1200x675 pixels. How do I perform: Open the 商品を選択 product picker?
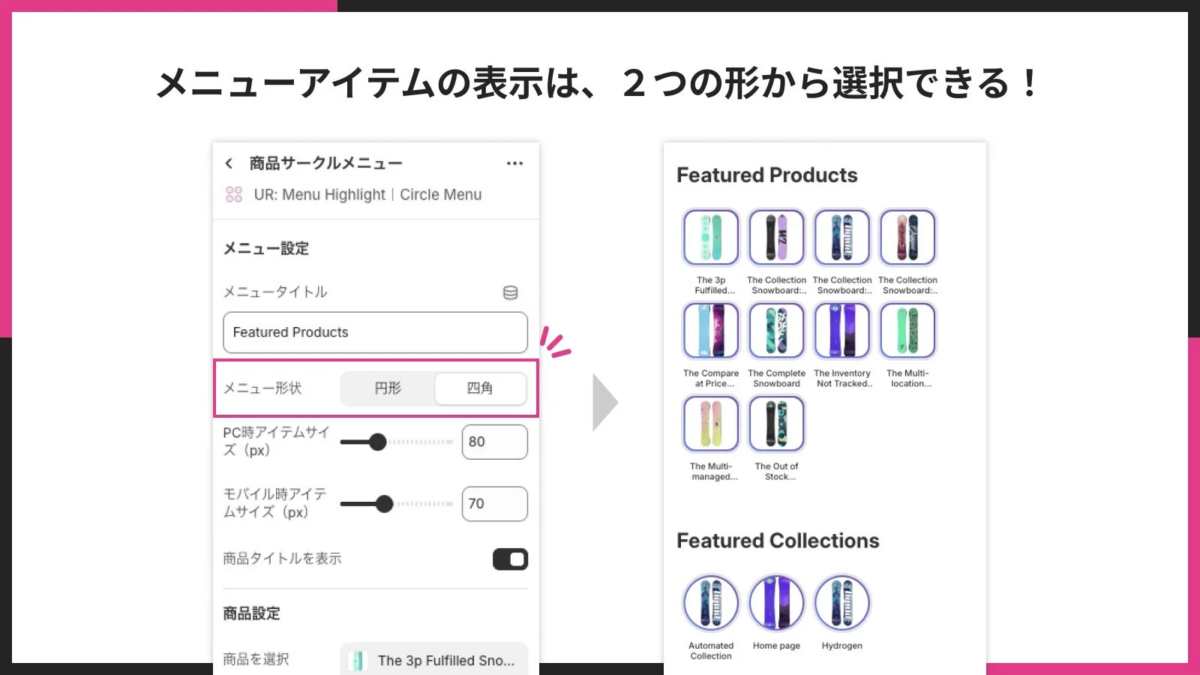[x=433, y=659]
